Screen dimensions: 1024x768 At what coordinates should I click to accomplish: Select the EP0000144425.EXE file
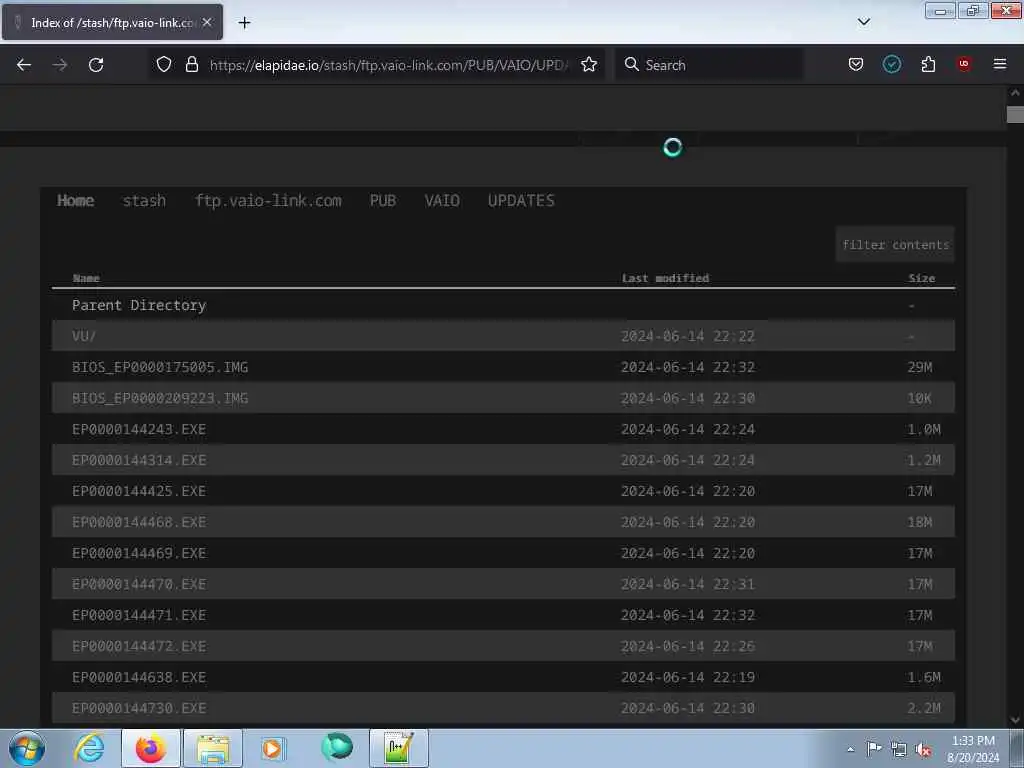tap(139, 491)
